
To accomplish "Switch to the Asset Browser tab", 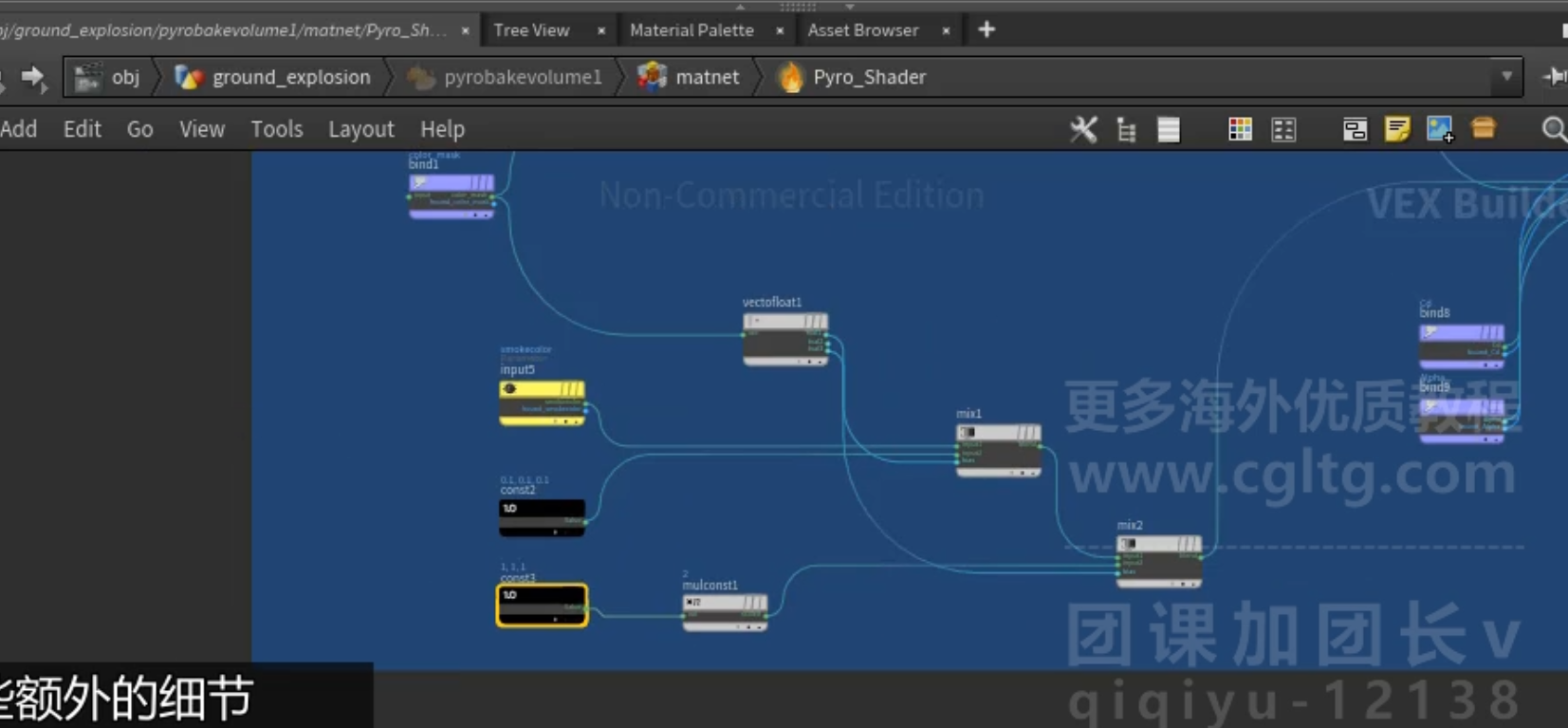I will click(863, 30).
